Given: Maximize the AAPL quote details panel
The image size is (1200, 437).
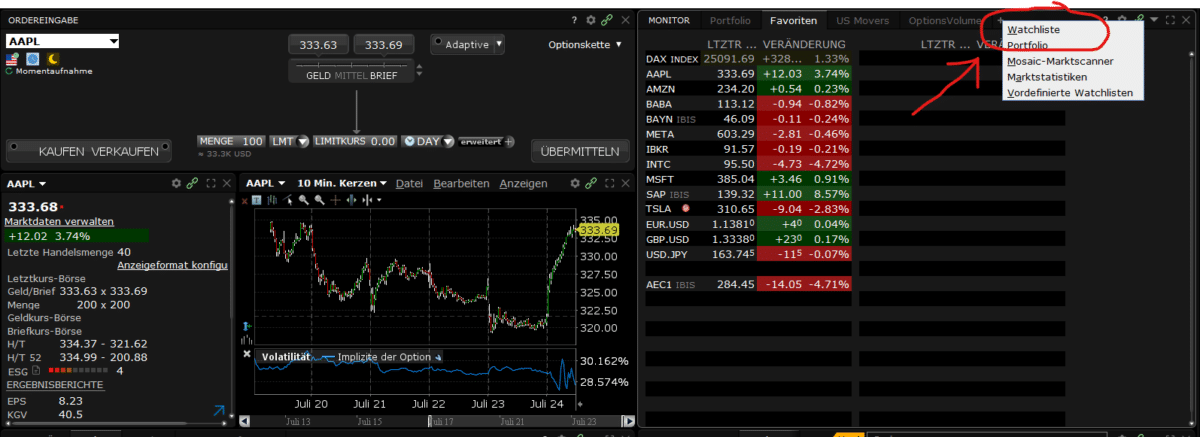Looking at the screenshot, I should pos(211,184).
